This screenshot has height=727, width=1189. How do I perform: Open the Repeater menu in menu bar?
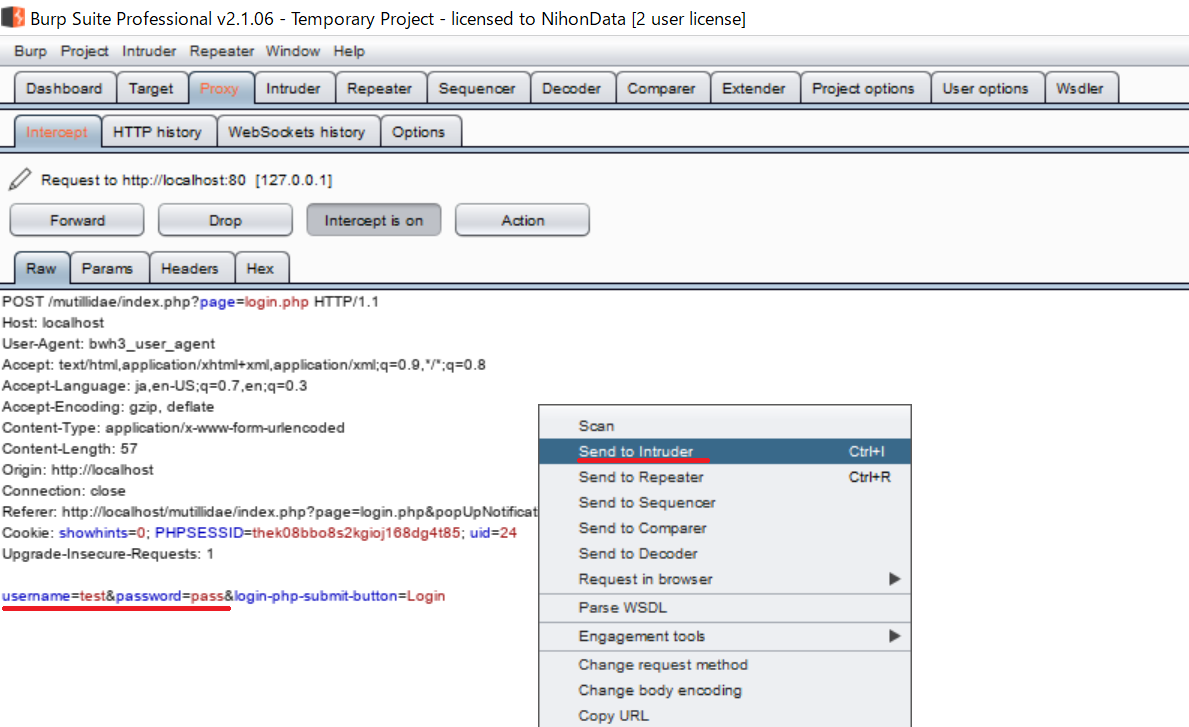tap(221, 51)
